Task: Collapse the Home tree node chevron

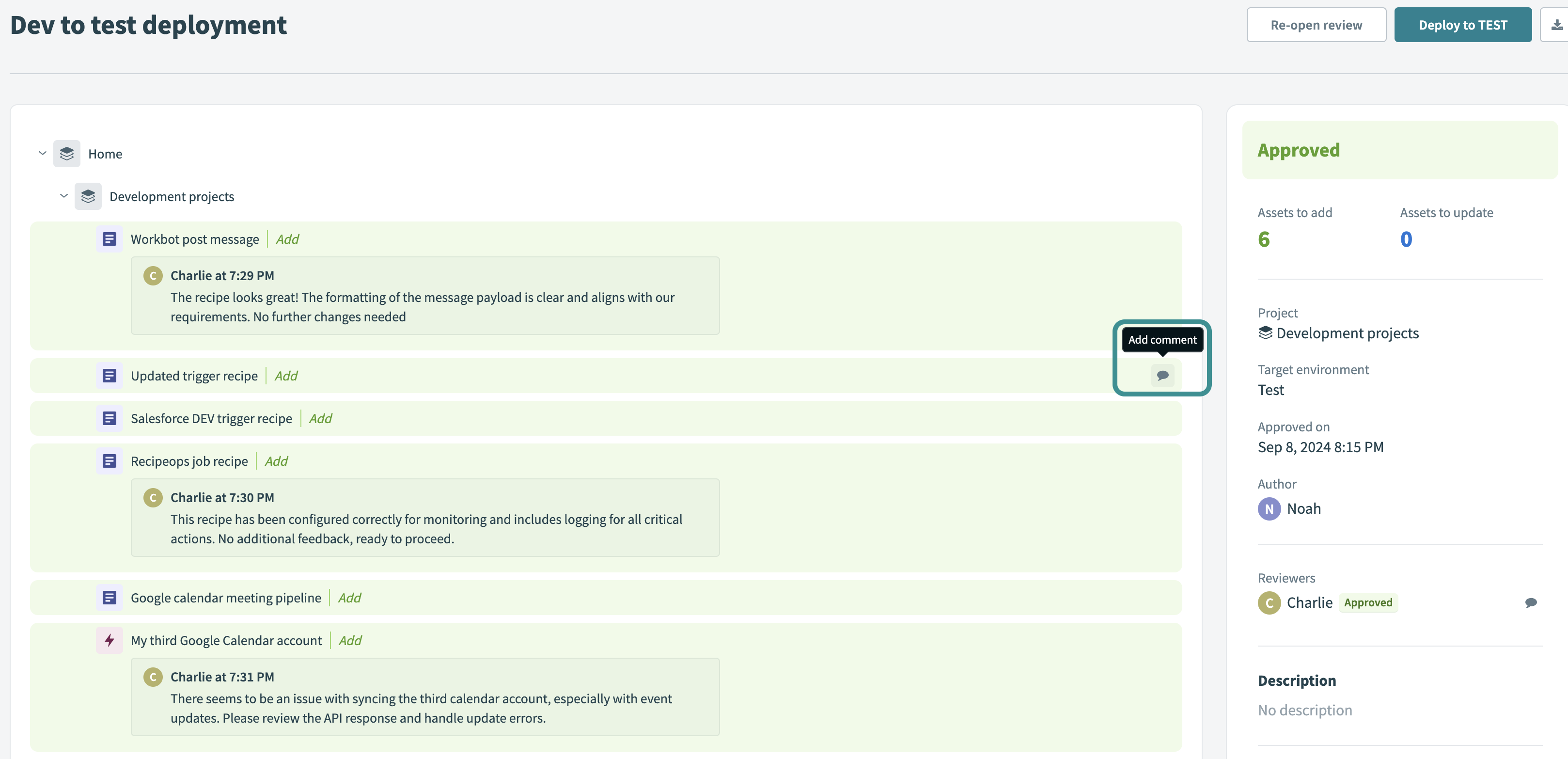Action: [x=43, y=153]
